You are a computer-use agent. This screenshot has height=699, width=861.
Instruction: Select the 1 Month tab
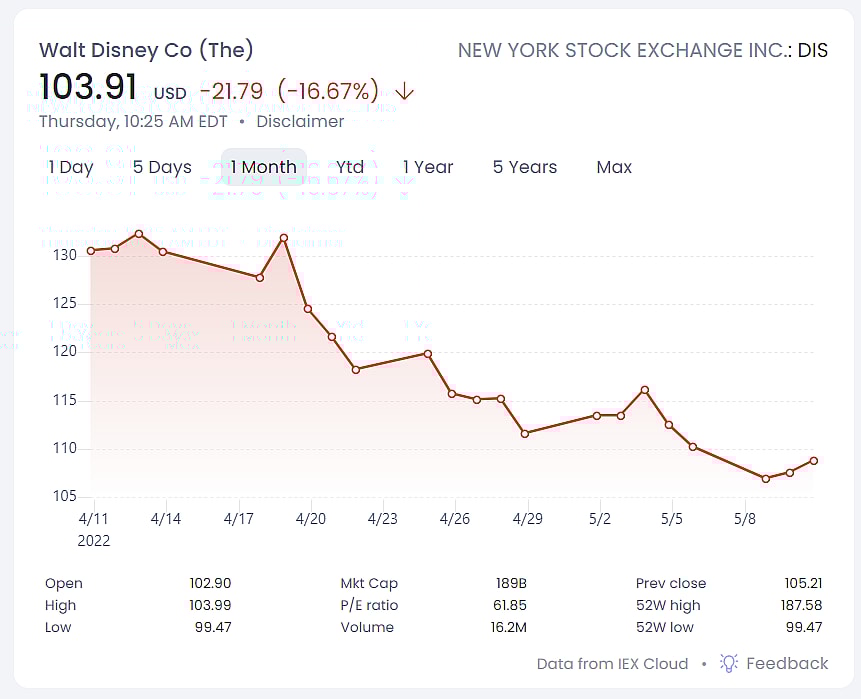click(263, 167)
